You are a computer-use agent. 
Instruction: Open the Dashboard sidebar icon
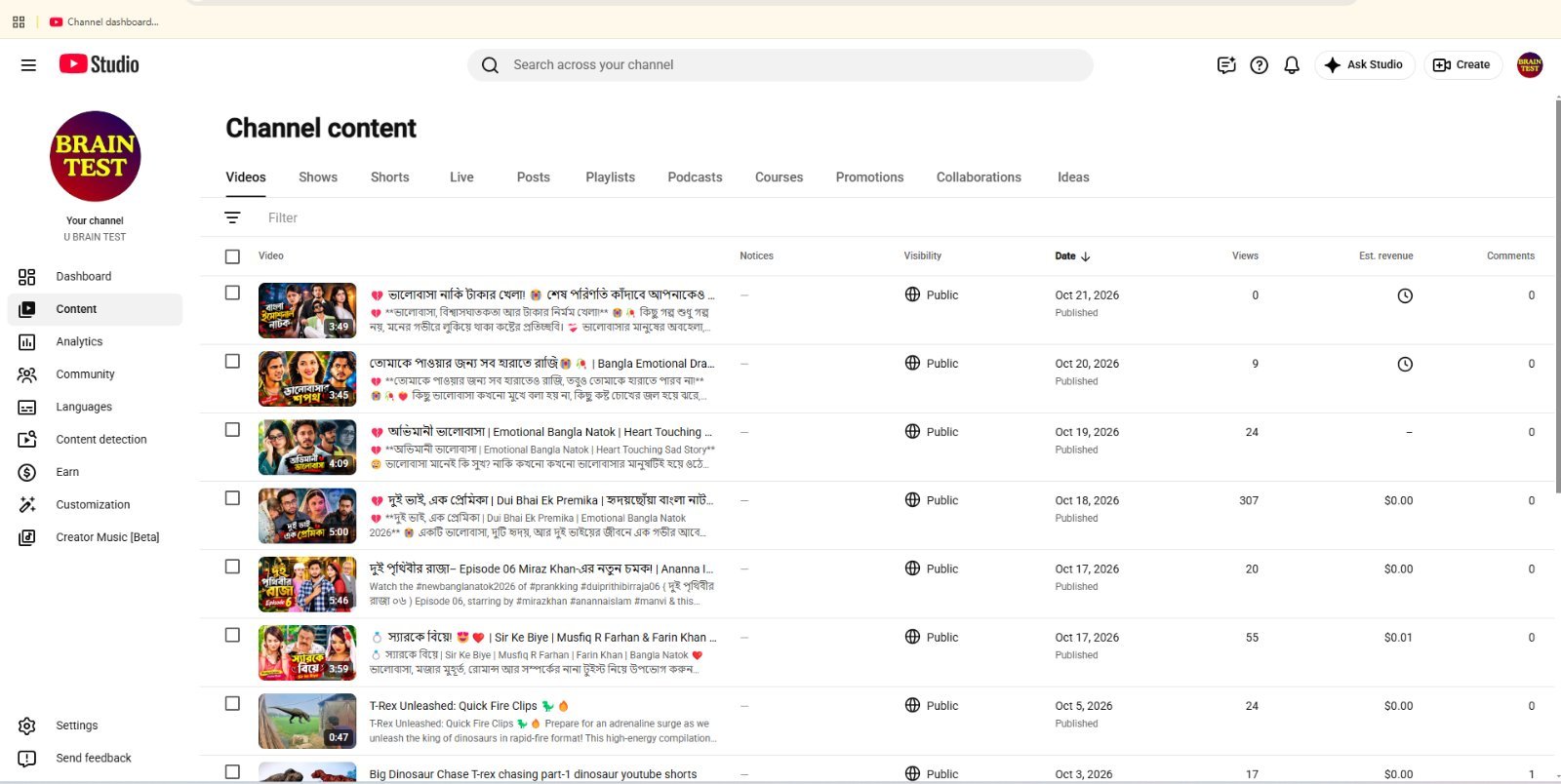(27, 277)
